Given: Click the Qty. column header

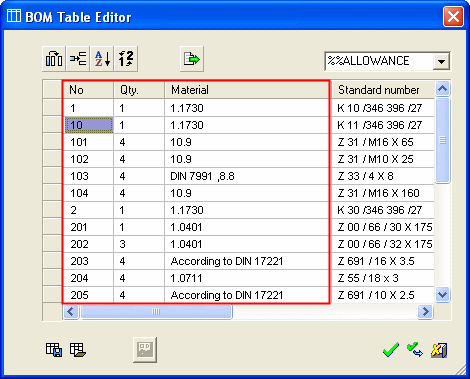Looking at the screenshot, I should (x=139, y=90).
